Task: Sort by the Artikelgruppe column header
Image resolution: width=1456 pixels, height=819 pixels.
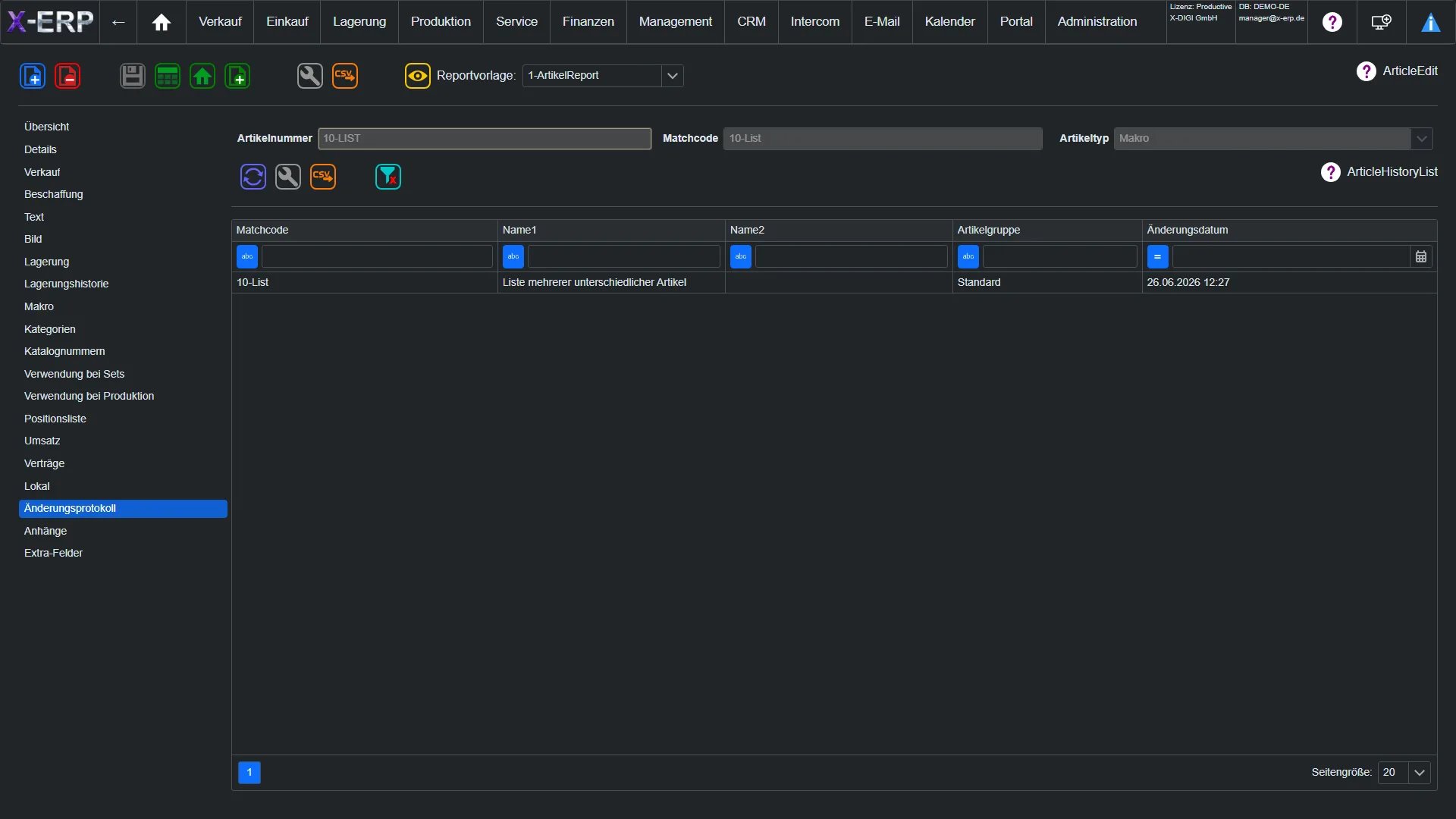Action: 1047,231
